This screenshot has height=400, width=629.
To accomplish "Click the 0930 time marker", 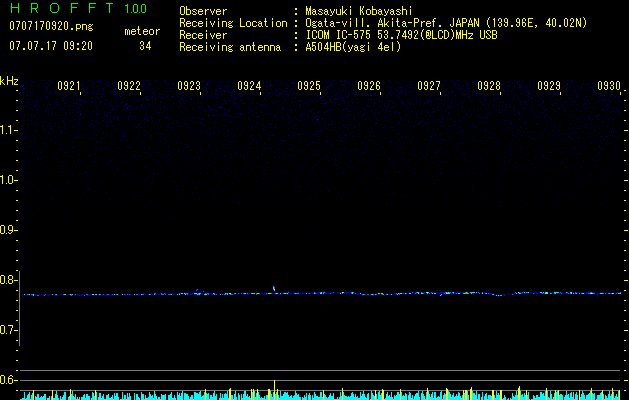I will click(609, 86).
